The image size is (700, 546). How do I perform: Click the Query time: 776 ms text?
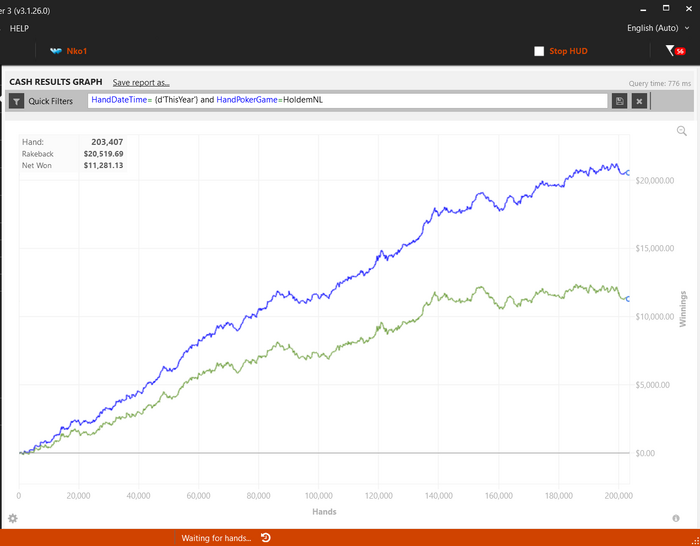pyautogui.click(x=660, y=83)
